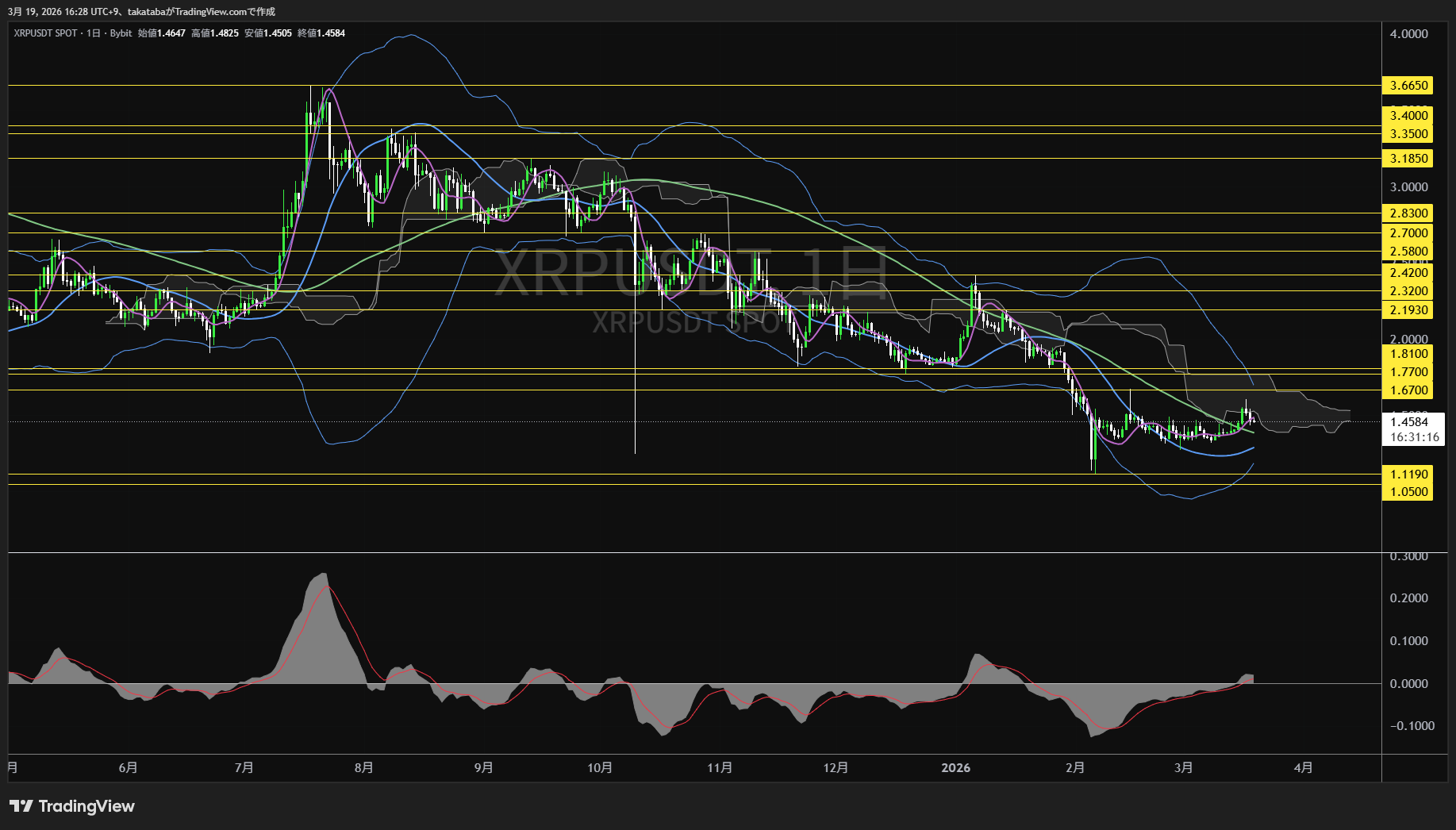The image size is (1456, 830).
Task: Click the 0.2000 indicator scale value
Action: (x=1408, y=598)
